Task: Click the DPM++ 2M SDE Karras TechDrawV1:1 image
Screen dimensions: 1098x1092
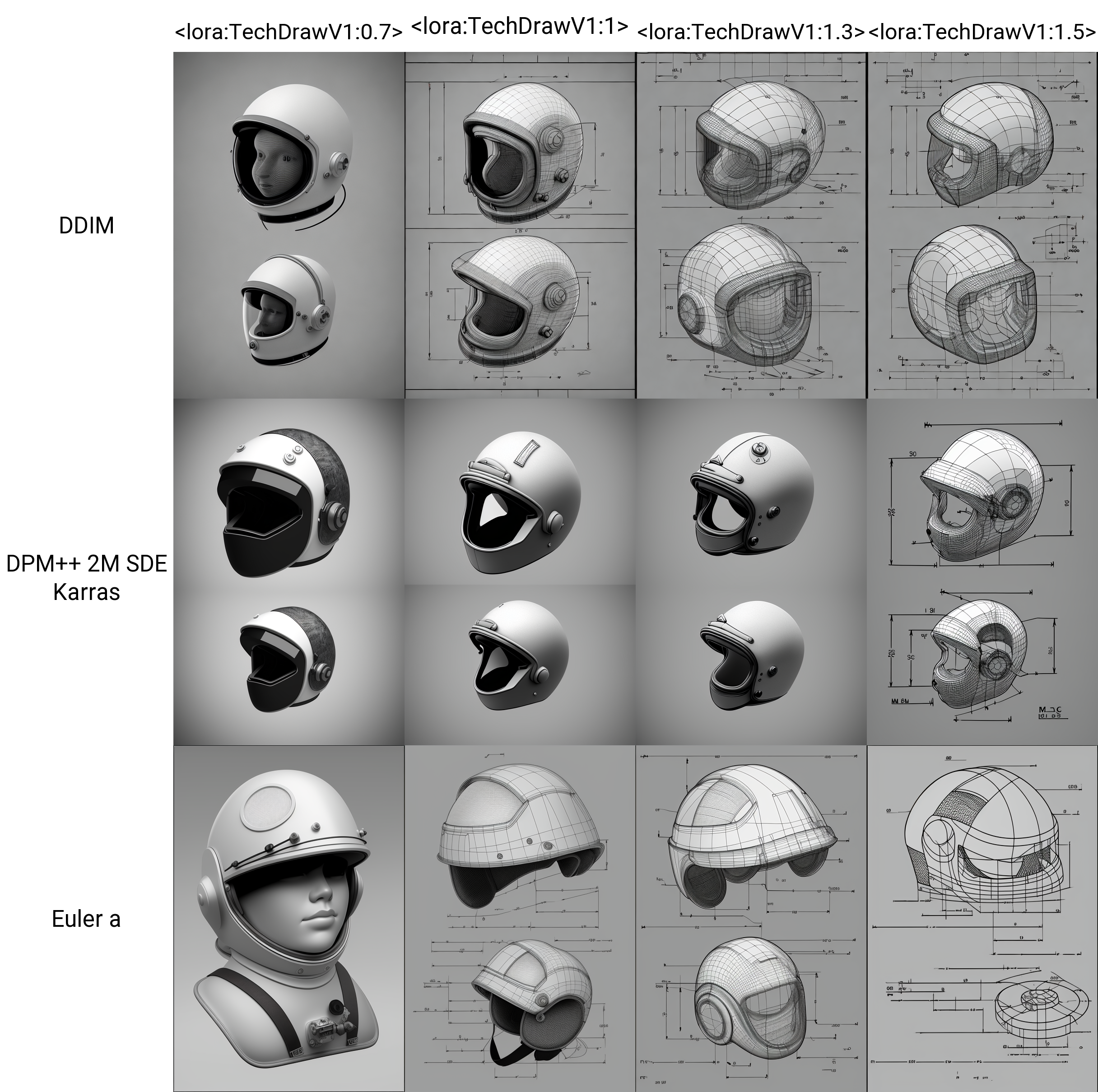Action: 520,572
